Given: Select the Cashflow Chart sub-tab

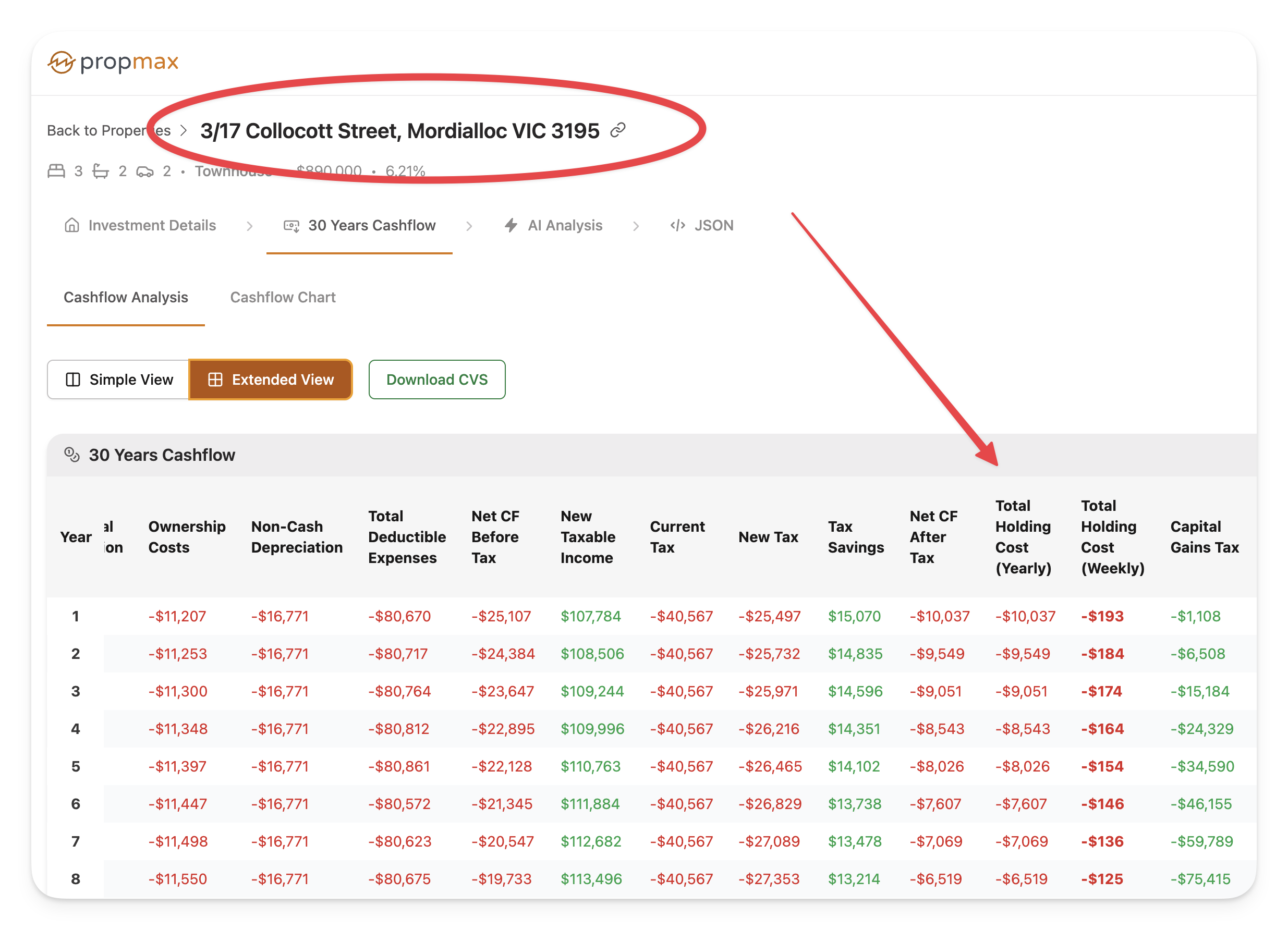Looking at the screenshot, I should click(283, 297).
